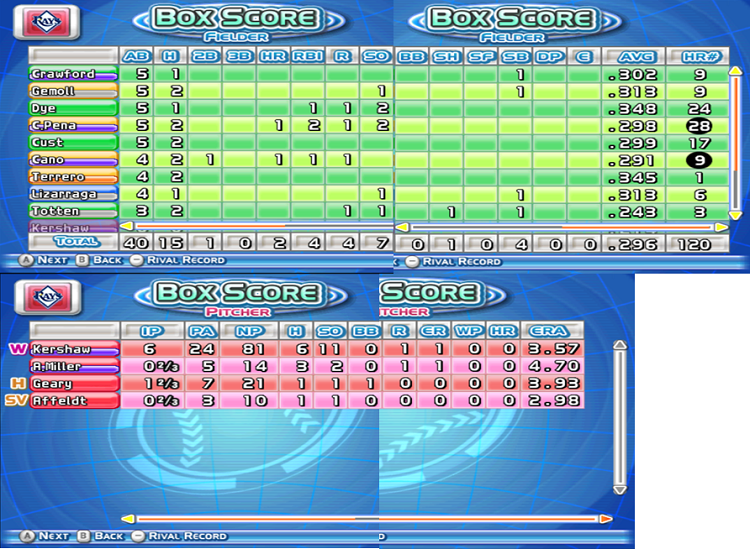The width and height of the screenshot is (750, 549).
Task: Click B Back under the pitcher table
Action: coord(100,536)
